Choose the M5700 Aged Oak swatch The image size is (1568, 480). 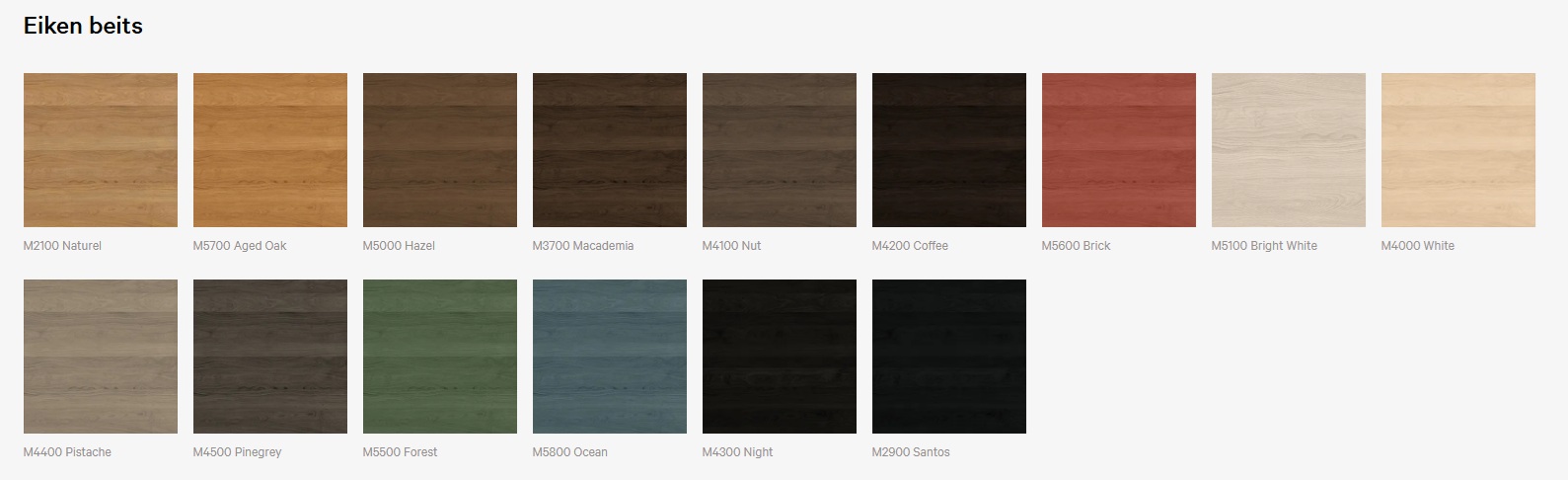pyautogui.click(x=270, y=150)
